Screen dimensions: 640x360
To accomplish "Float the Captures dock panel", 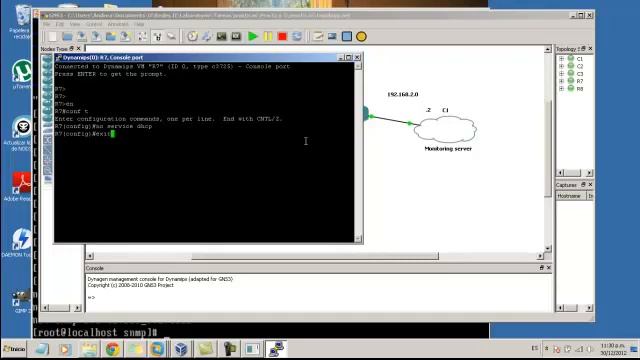I will pos(583,185).
